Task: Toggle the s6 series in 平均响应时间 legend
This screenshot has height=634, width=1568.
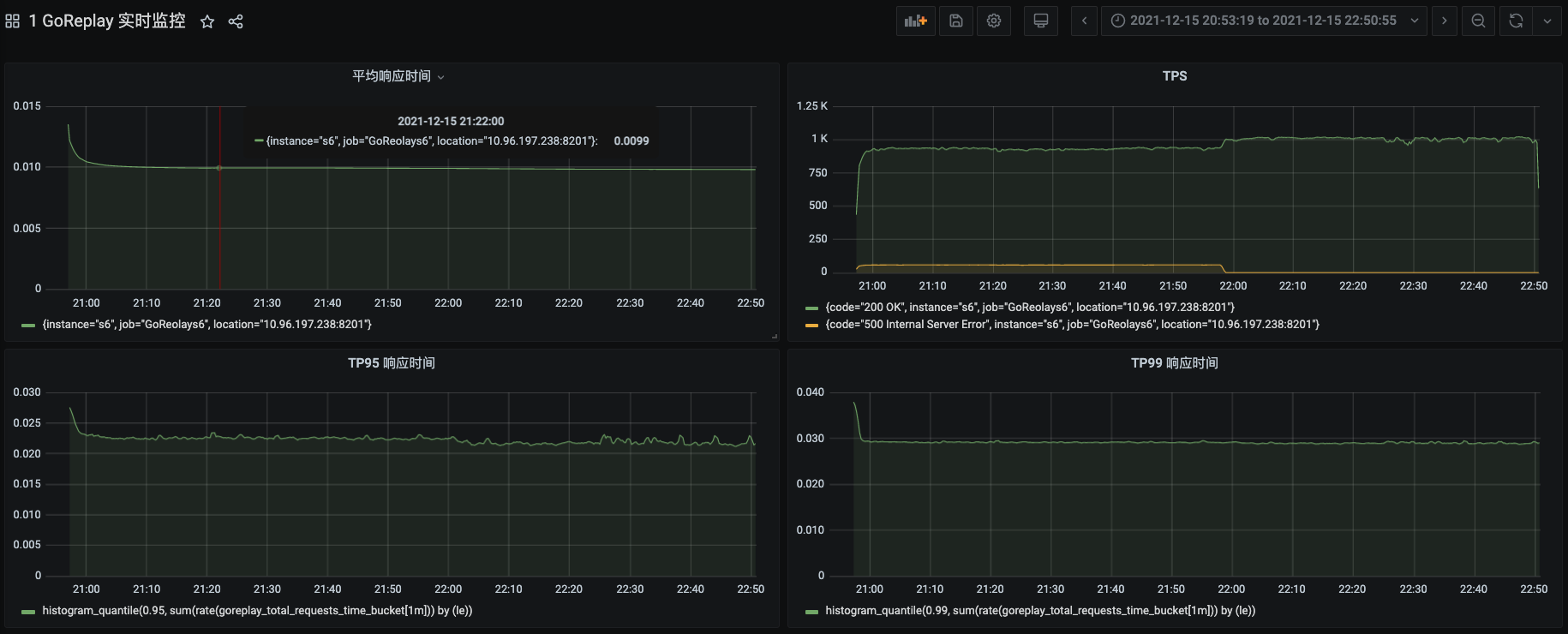Action: pos(207,325)
